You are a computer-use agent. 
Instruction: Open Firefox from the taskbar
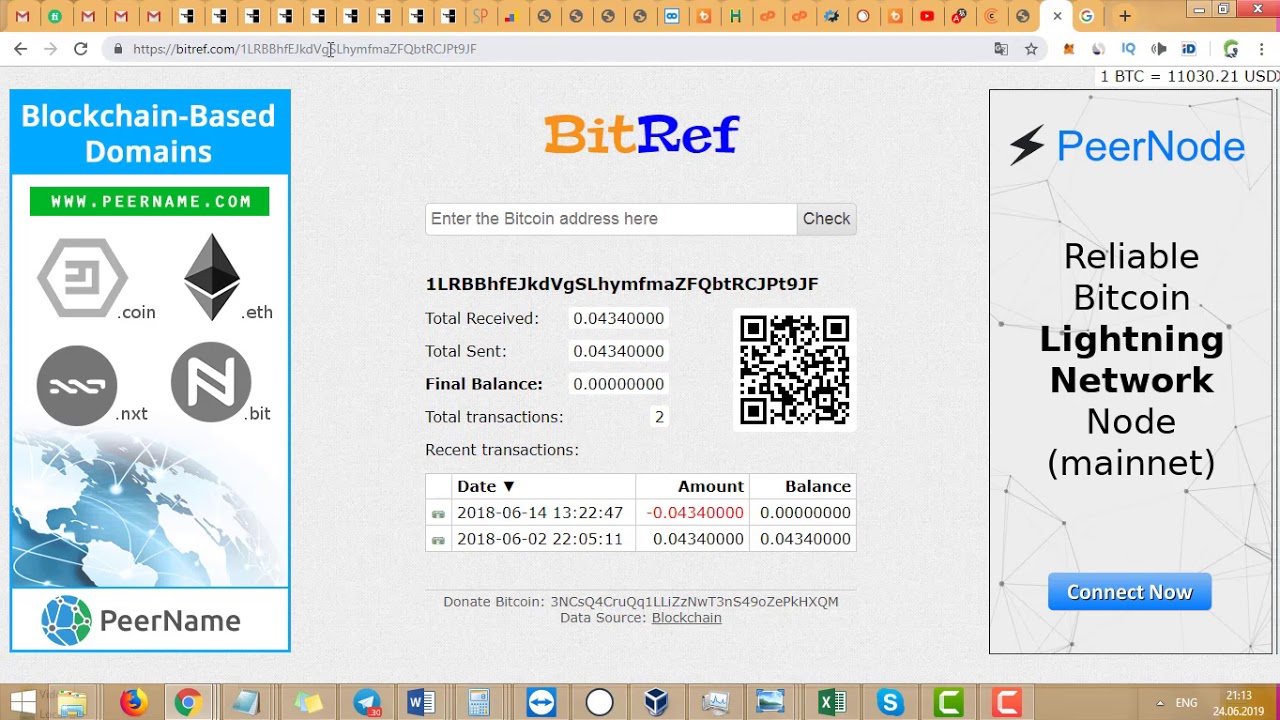[133, 703]
